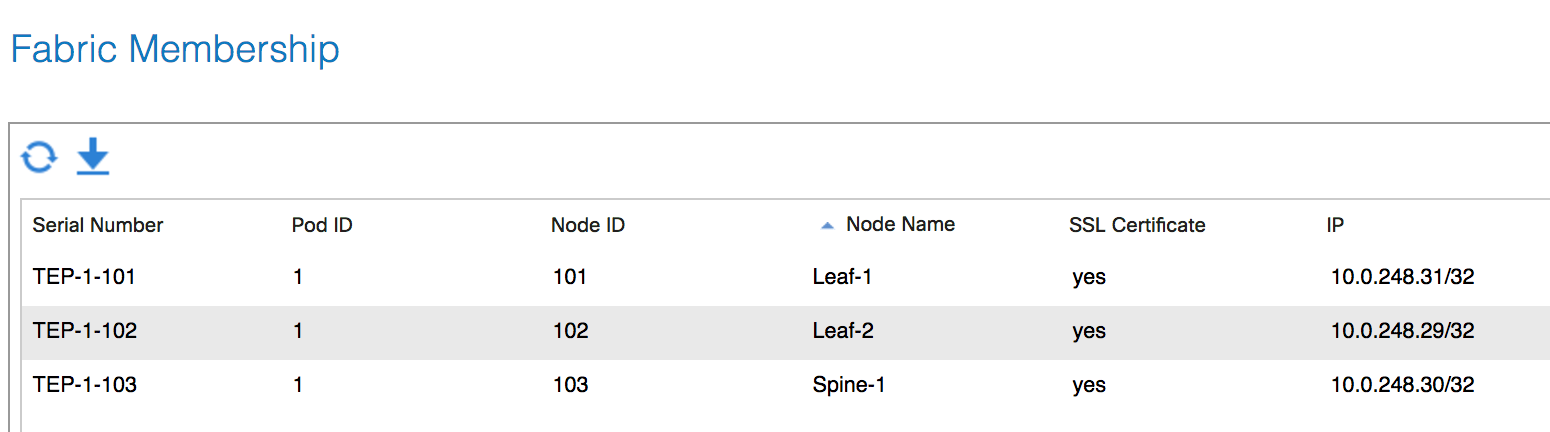The height and width of the screenshot is (432, 1550).
Task: Select the TEP-1-101 row
Action: click(x=786, y=277)
